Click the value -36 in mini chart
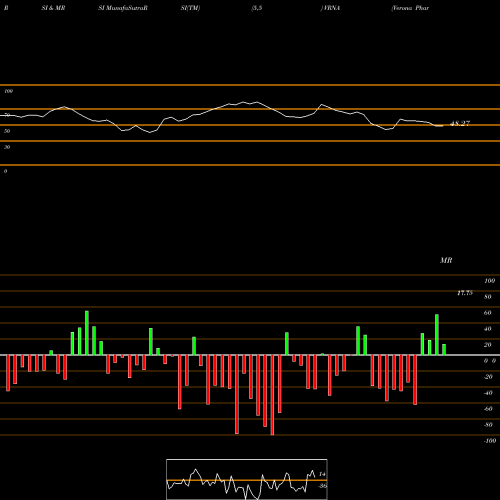The height and width of the screenshot is (500, 500). (x=322, y=486)
